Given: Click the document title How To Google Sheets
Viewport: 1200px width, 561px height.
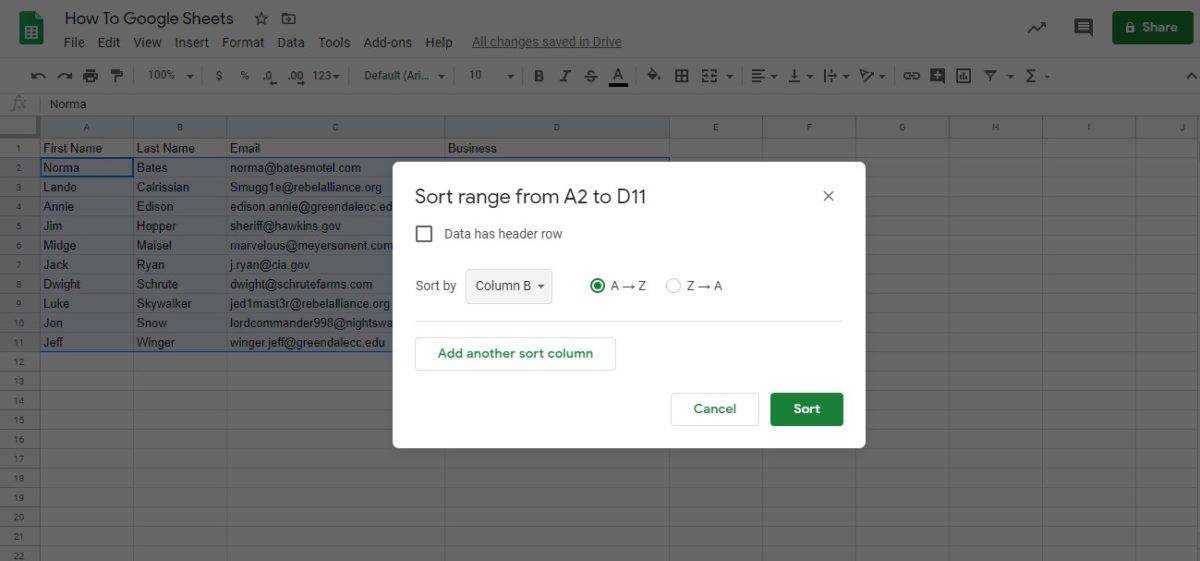Looking at the screenshot, I should (x=149, y=18).
